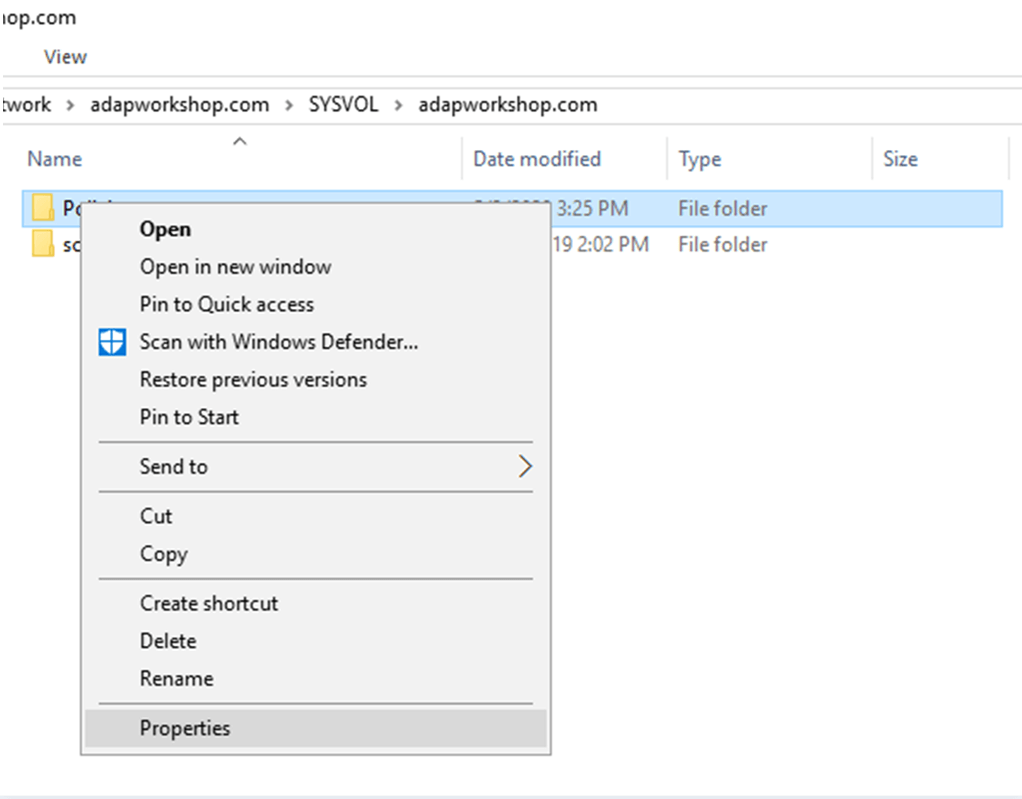This screenshot has width=1022, height=799.
Task: Select Pin to Start
Action: click(189, 417)
